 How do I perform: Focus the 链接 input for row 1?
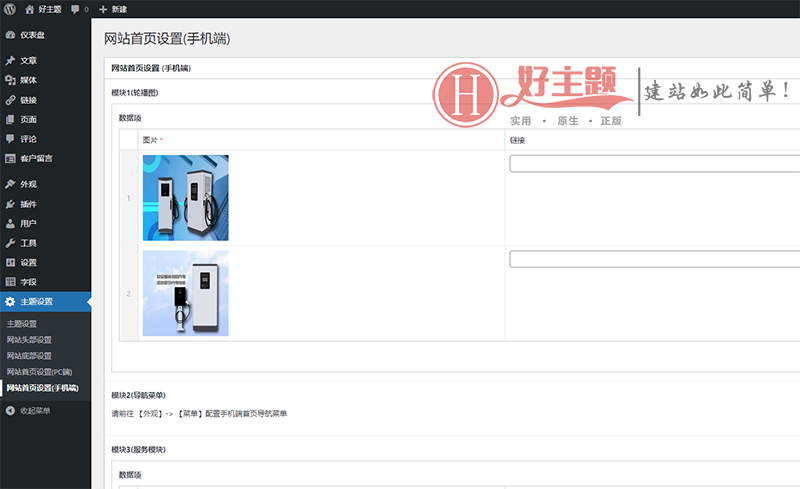(x=655, y=164)
